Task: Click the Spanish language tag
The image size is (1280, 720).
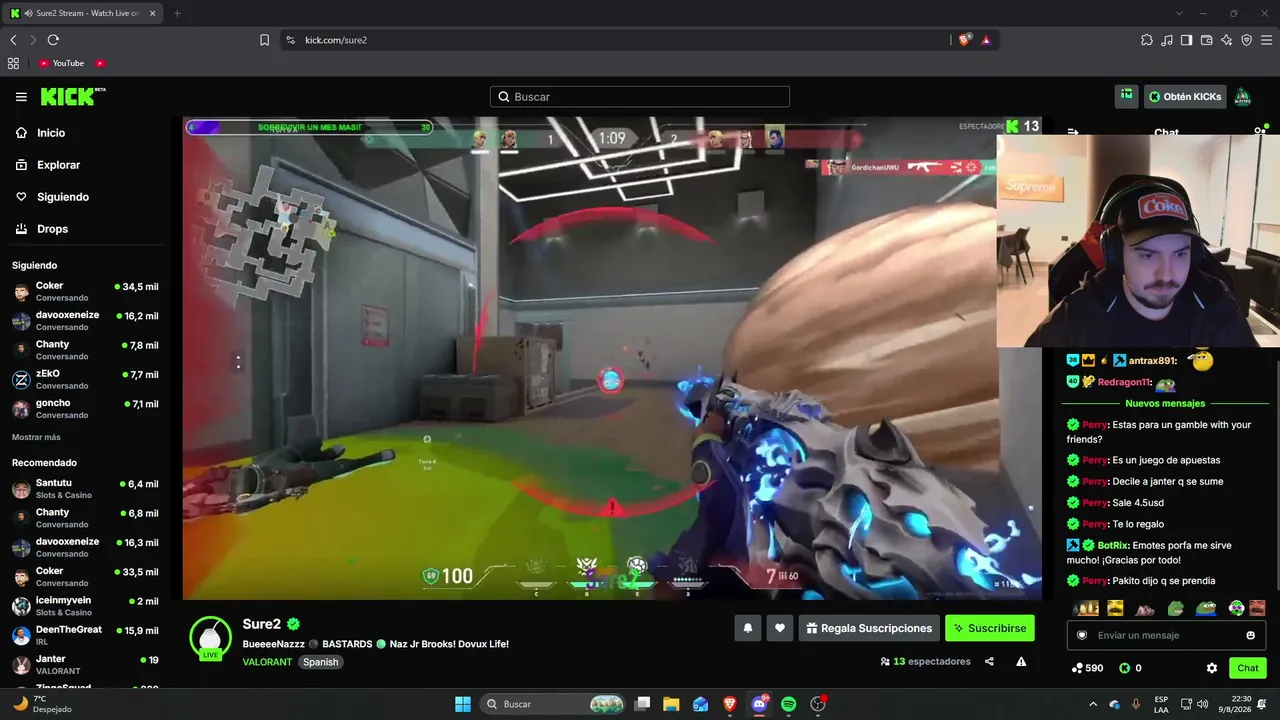Action: coord(321,662)
